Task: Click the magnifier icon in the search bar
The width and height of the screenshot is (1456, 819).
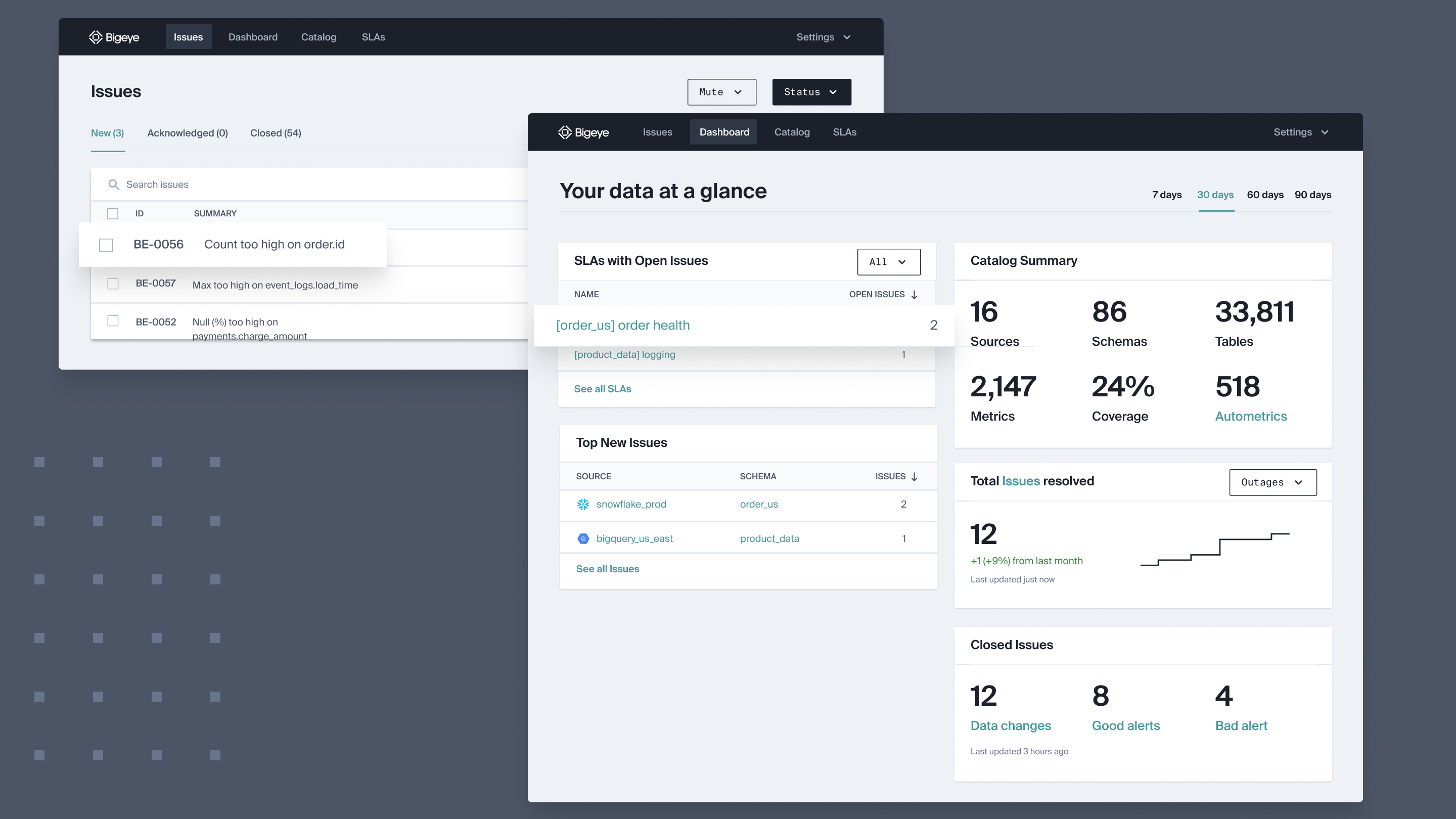Action: point(114,184)
